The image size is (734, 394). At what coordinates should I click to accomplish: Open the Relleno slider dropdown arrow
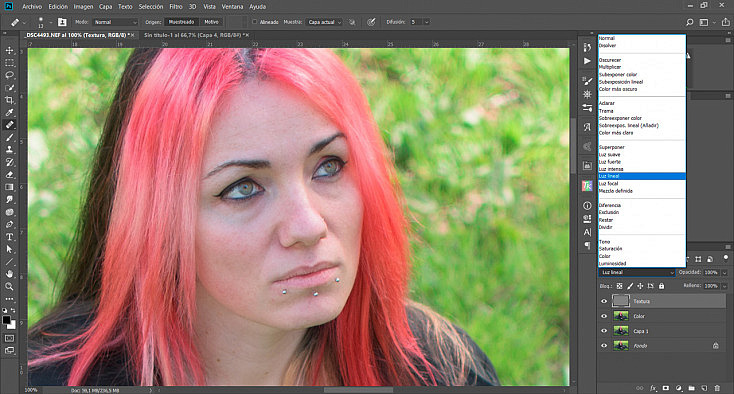point(725,286)
